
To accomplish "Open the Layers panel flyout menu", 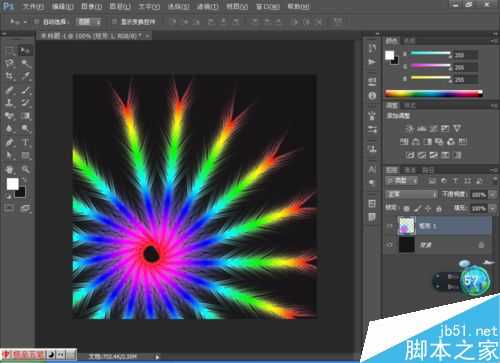I will pyautogui.click(x=494, y=170).
